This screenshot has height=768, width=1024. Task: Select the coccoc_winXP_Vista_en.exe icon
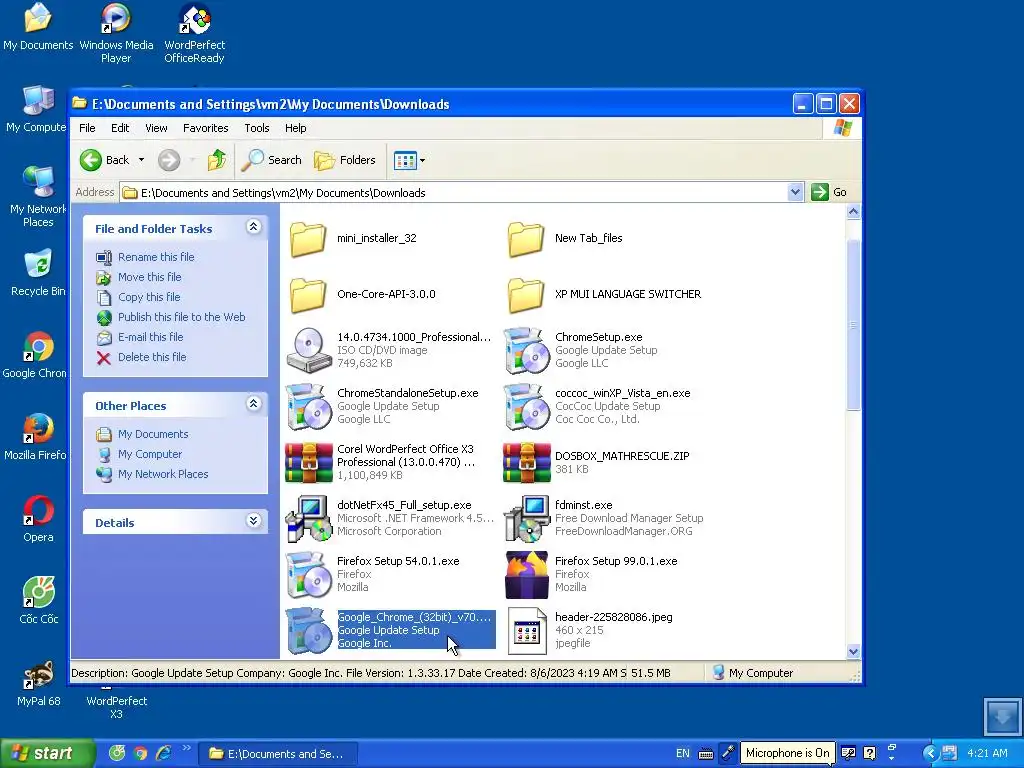(526, 406)
